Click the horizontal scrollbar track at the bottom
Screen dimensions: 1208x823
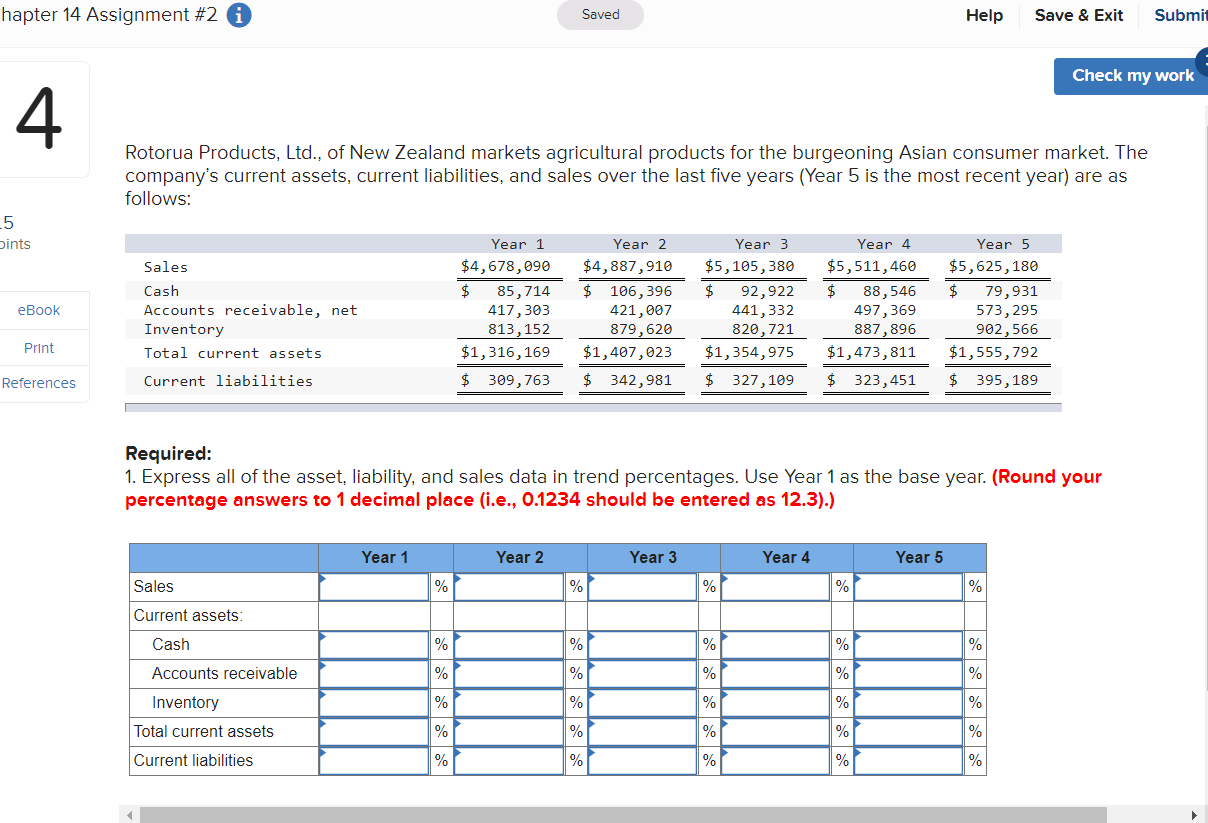coord(660,814)
